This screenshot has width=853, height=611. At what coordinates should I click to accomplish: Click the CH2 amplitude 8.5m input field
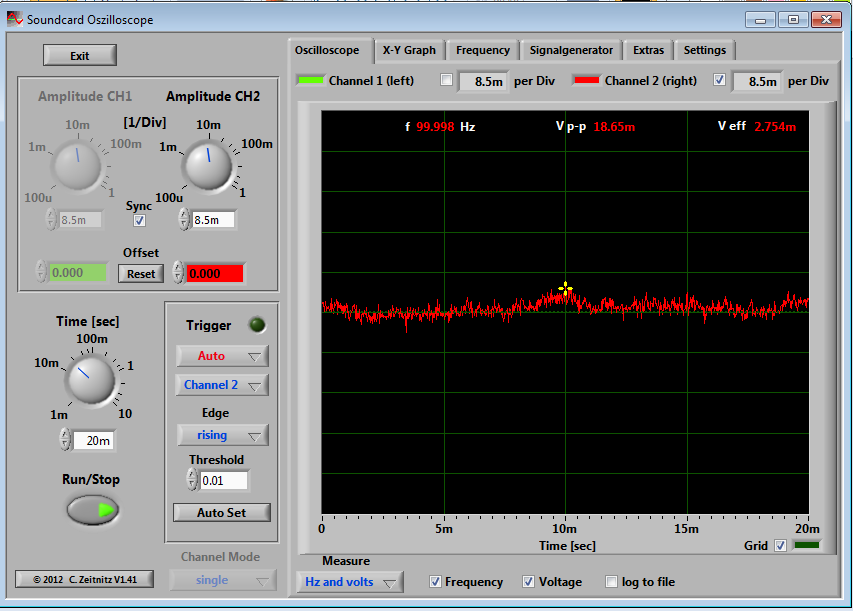(x=214, y=220)
